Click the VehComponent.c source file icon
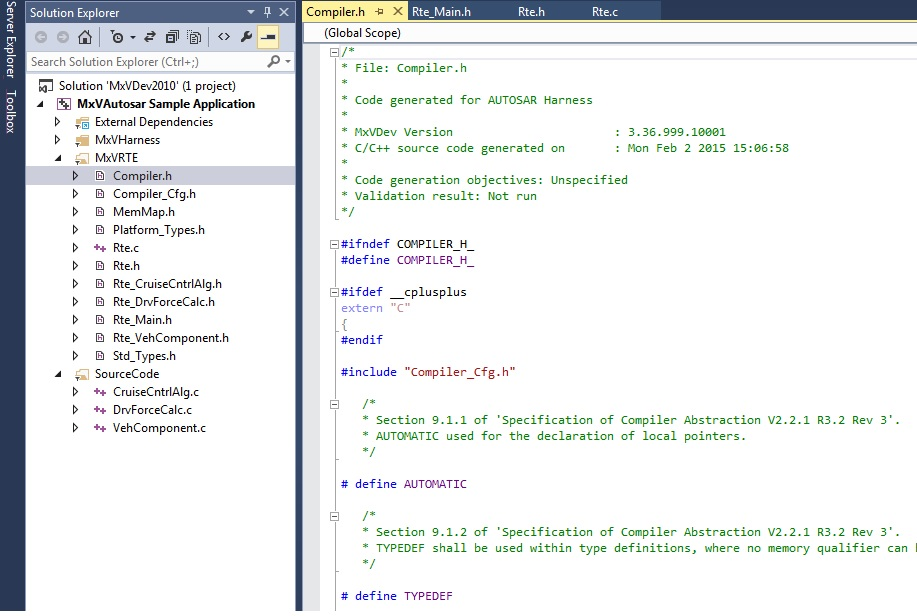 click(x=100, y=428)
